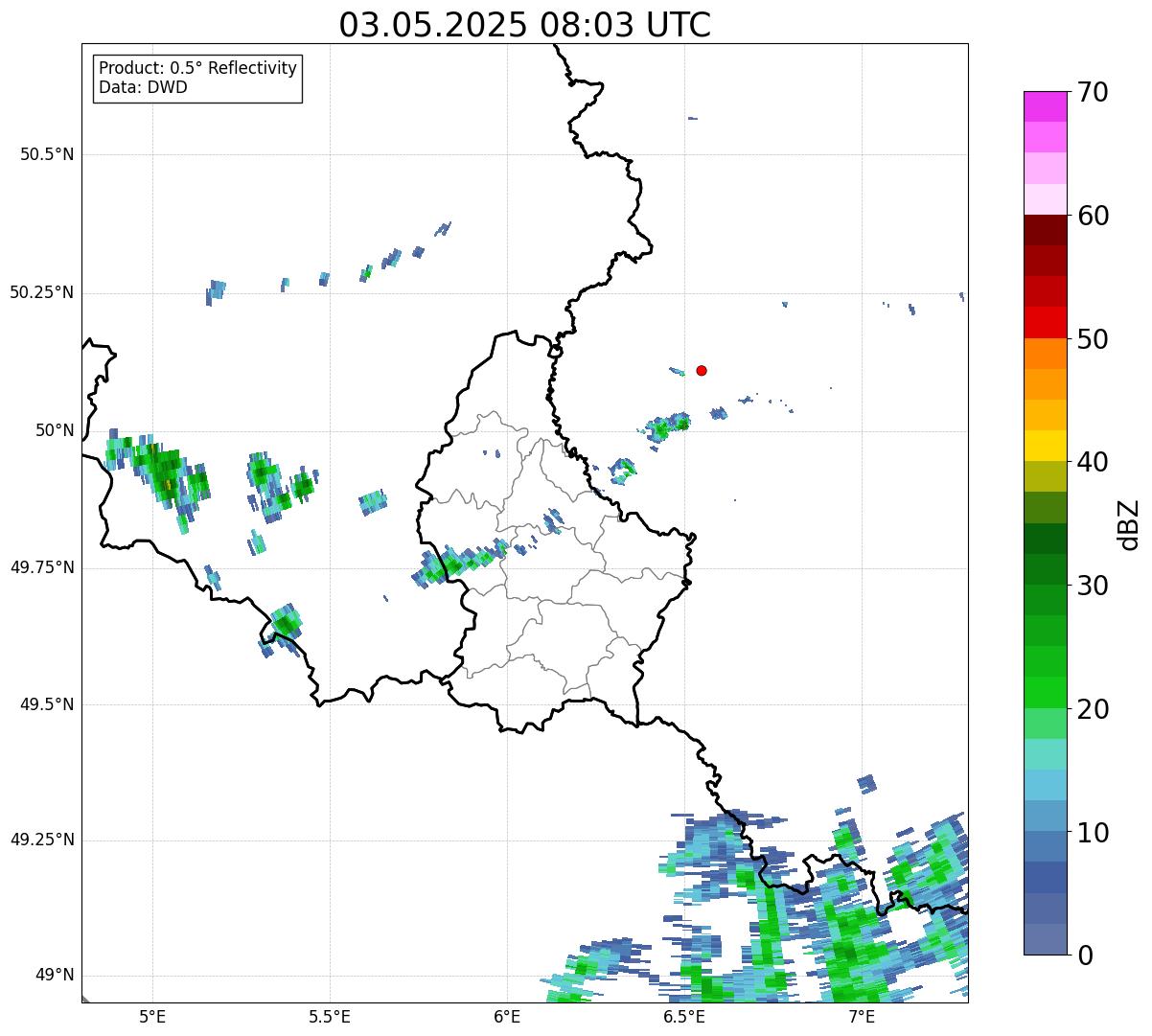Click the 50.5°N latitude label
Image resolution: width=1152 pixels, height=1036 pixels.
pos(47,154)
